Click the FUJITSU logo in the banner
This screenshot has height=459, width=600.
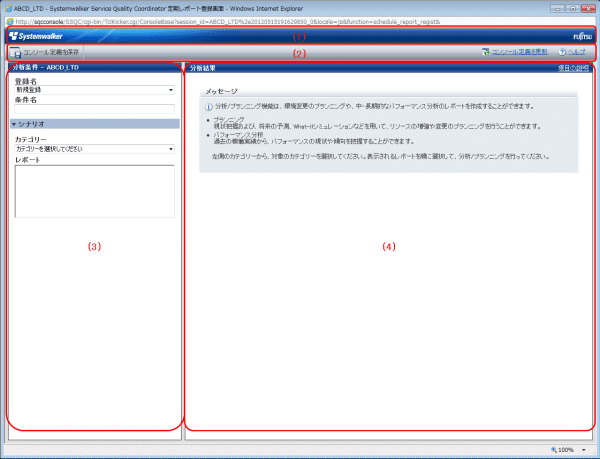click(581, 36)
